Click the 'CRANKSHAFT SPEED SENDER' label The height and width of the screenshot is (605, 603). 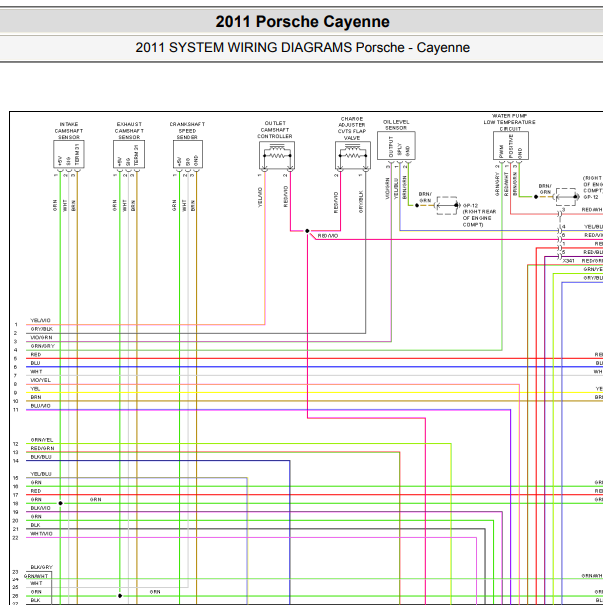point(187,130)
